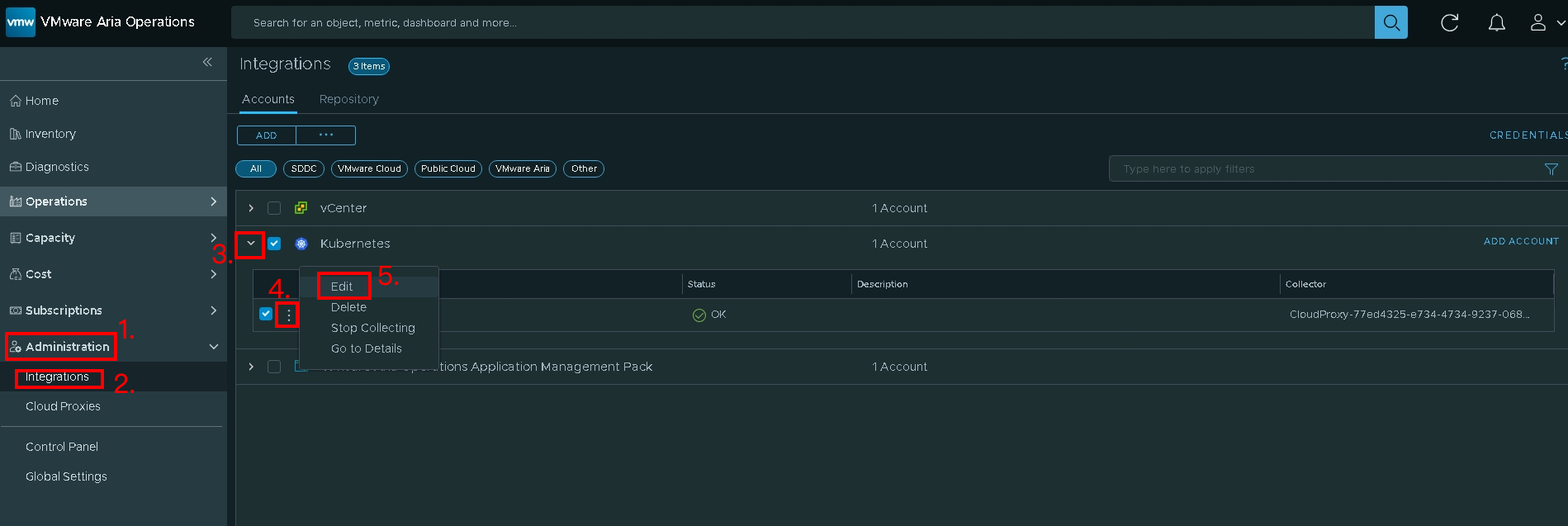Click the global search input field

[803, 22]
